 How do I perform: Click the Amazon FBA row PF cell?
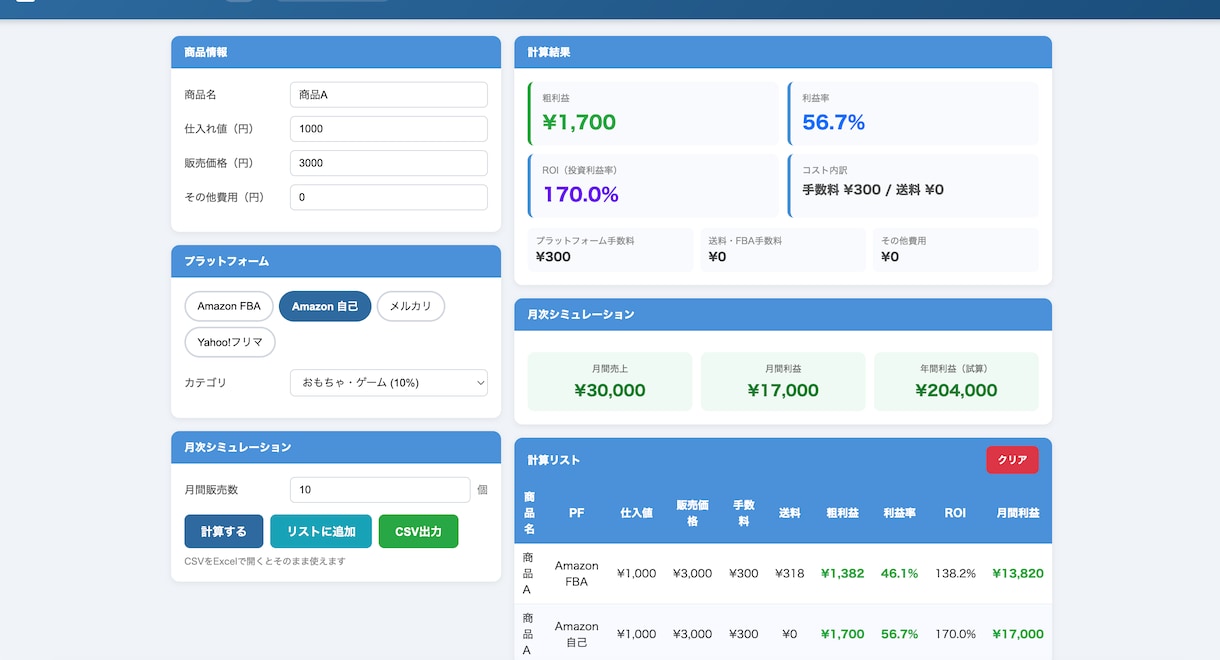point(577,573)
